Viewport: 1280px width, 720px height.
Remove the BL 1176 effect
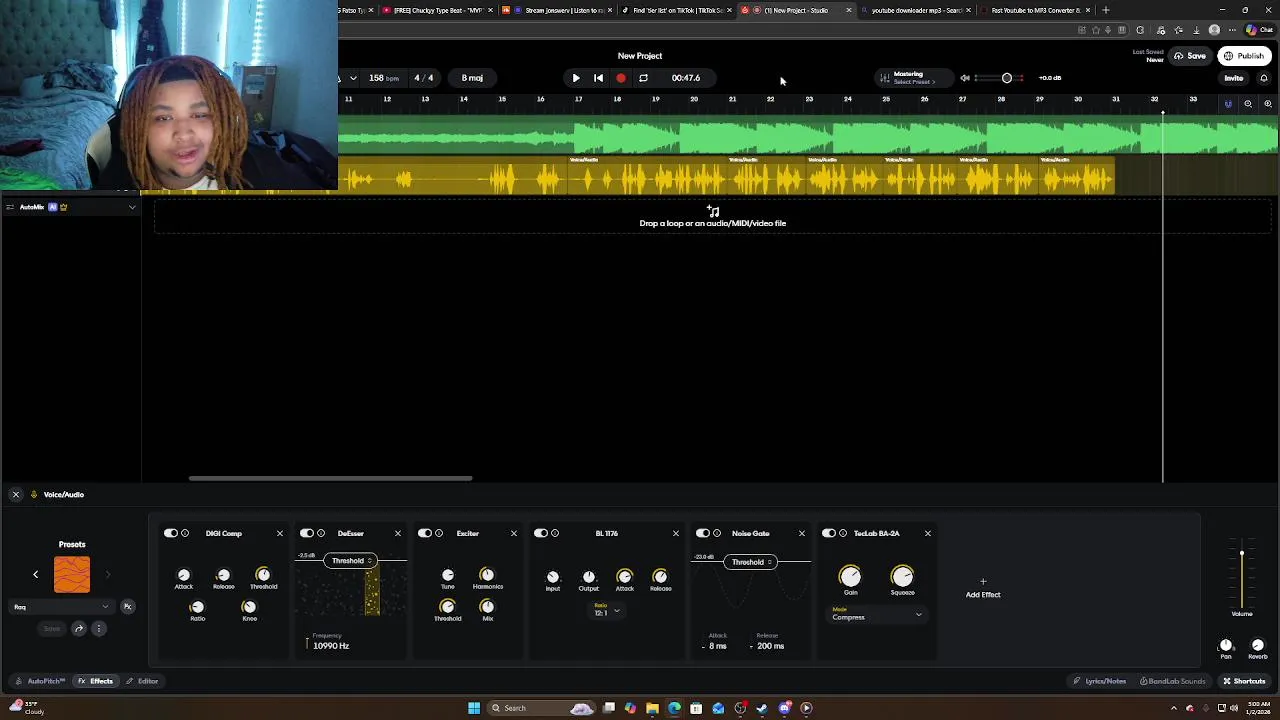coord(676,533)
